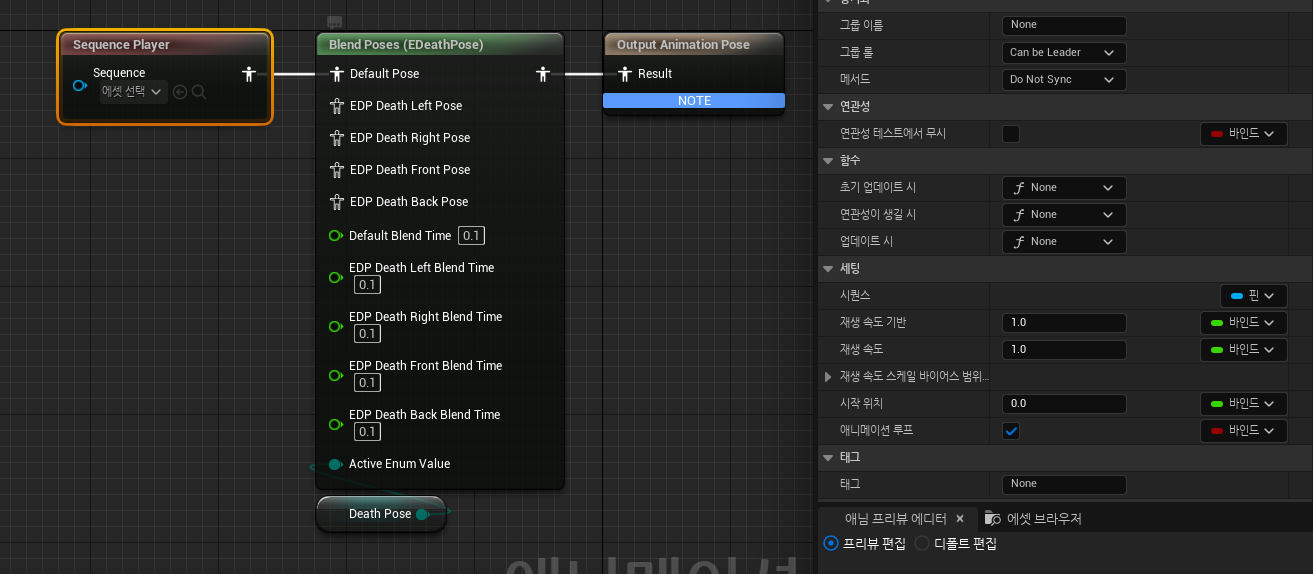Edit the EDP Death Right Blend Time value
The height and width of the screenshot is (574, 1313).
[367, 334]
